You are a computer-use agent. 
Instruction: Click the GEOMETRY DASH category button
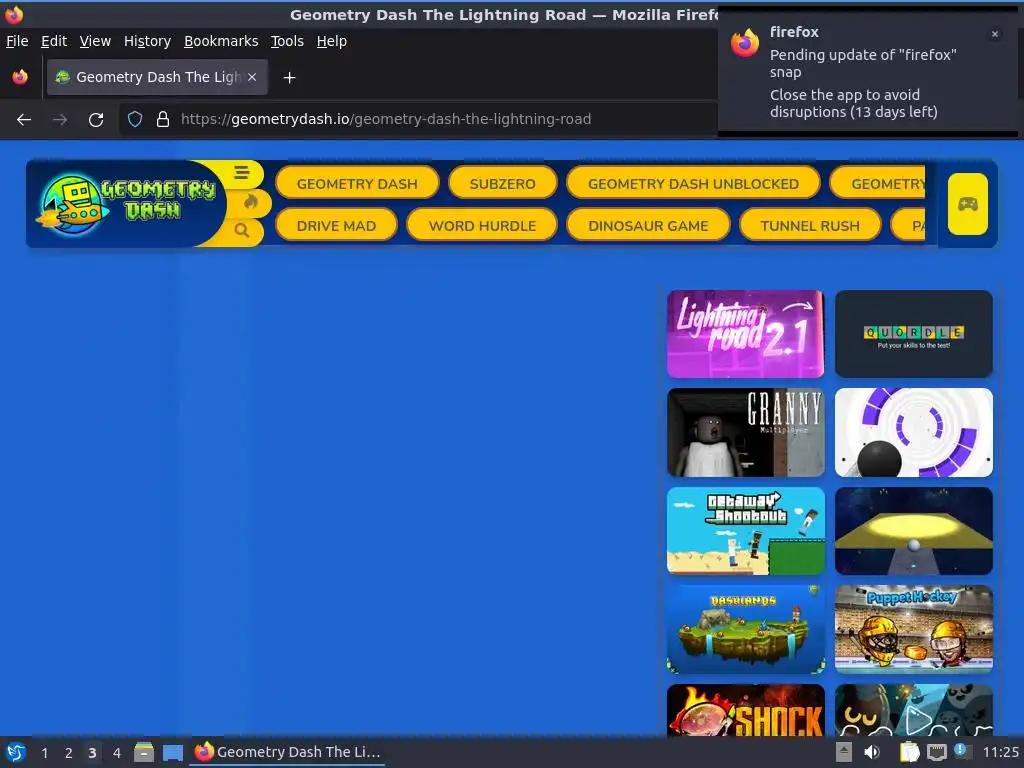[357, 184]
